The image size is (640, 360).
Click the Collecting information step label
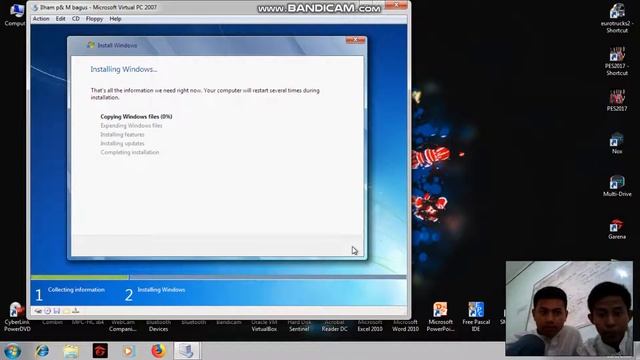pos(76,290)
